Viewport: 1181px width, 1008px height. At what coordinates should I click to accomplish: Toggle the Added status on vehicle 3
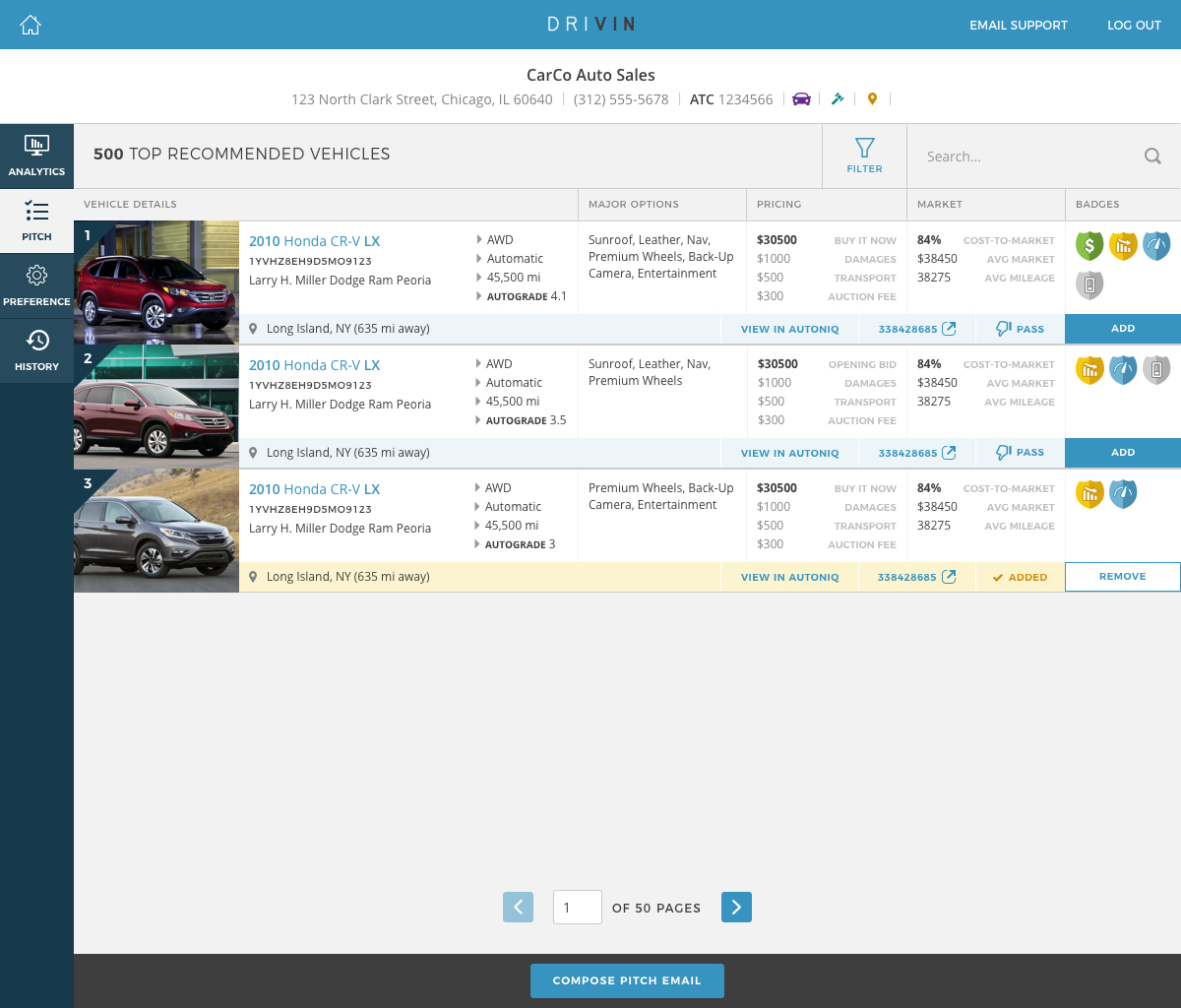[1020, 577]
